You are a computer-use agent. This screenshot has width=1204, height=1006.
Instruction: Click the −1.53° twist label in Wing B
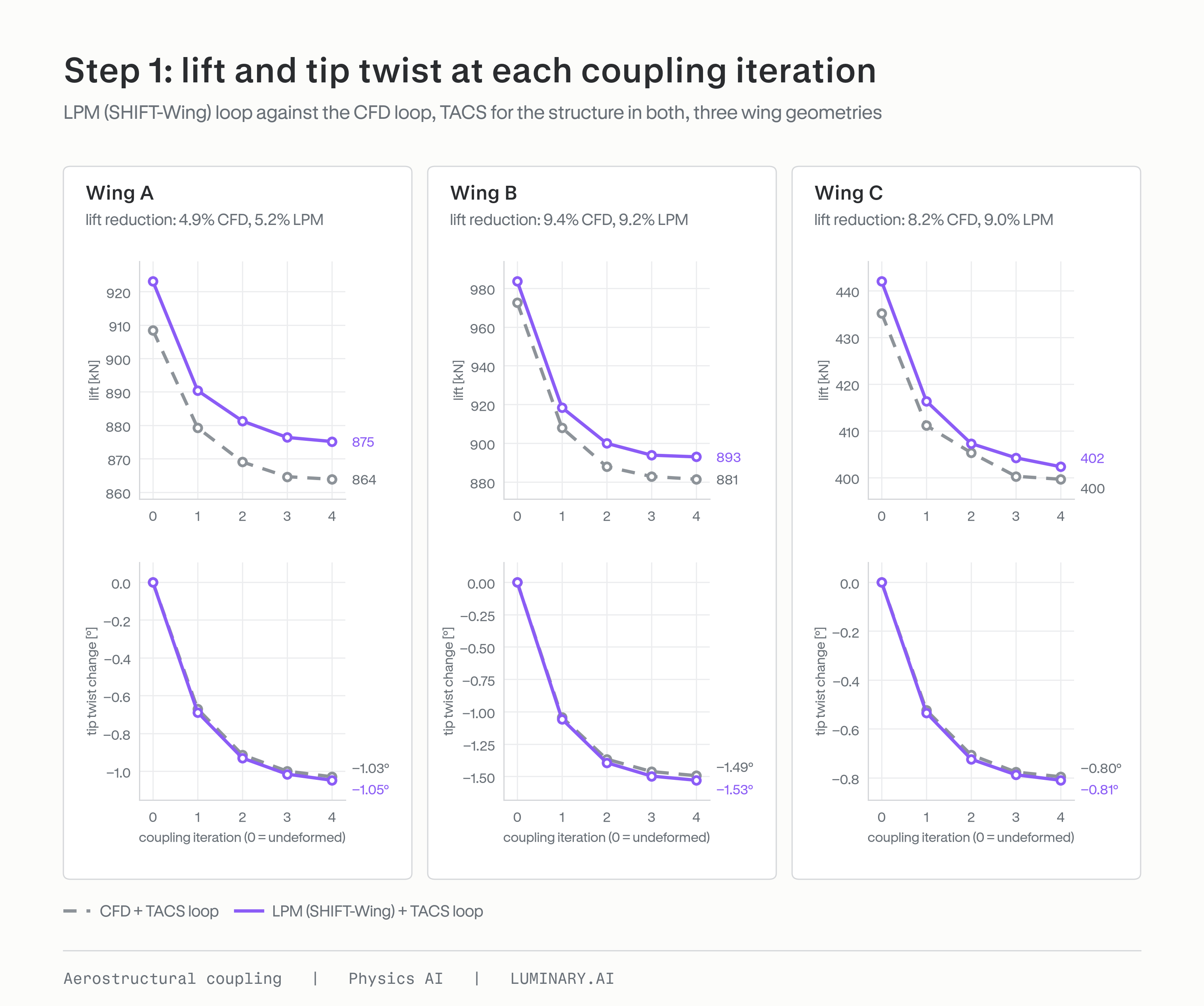pos(734,789)
